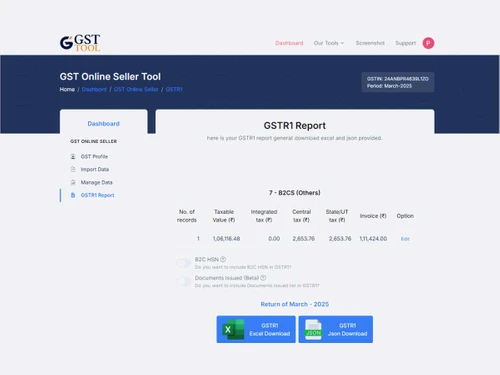
Task: Click the 7 - B2CS (Others) heading
Action: [295, 193]
